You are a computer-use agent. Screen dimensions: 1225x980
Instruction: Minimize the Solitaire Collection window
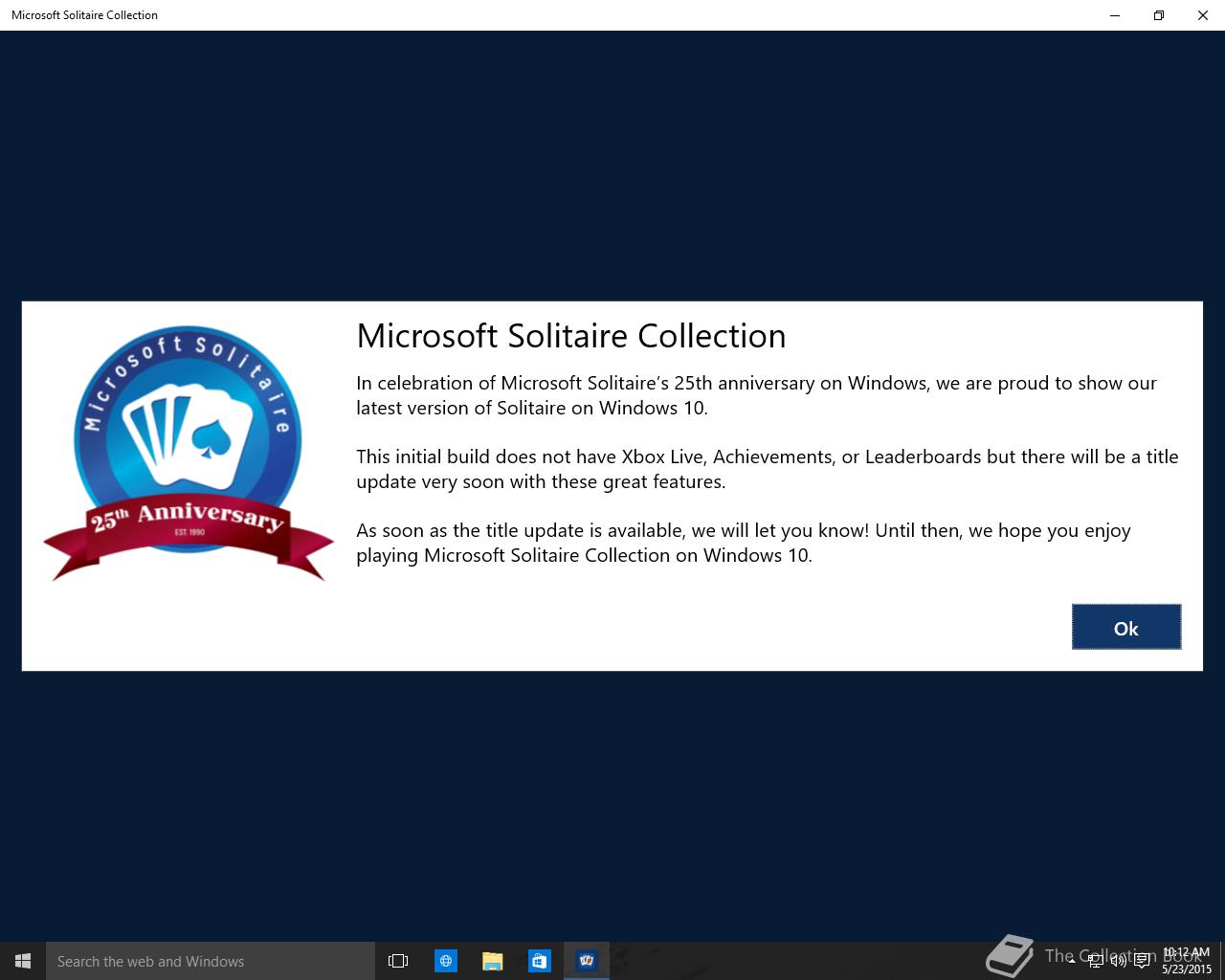[1115, 15]
